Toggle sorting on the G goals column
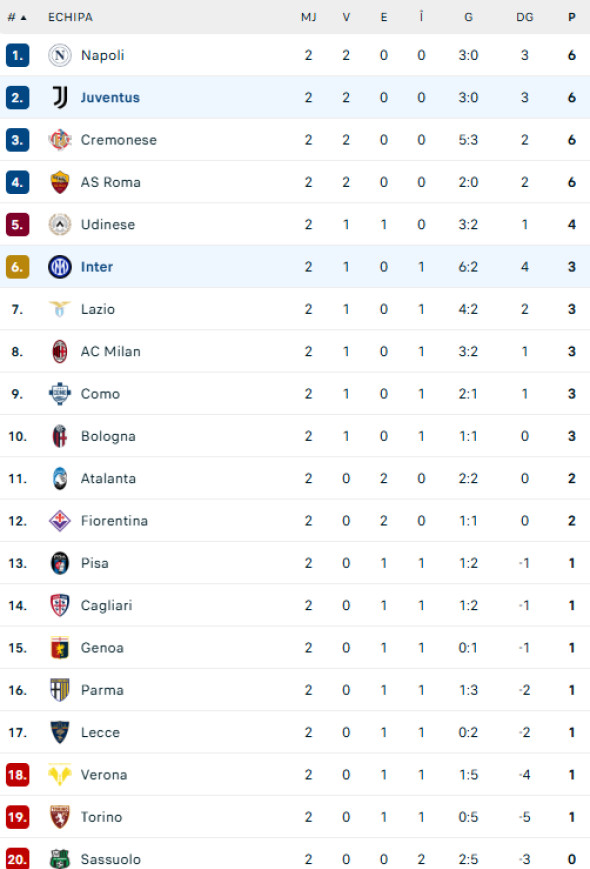The height and width of the screenshot is (869, 590). tap(467, 17)
